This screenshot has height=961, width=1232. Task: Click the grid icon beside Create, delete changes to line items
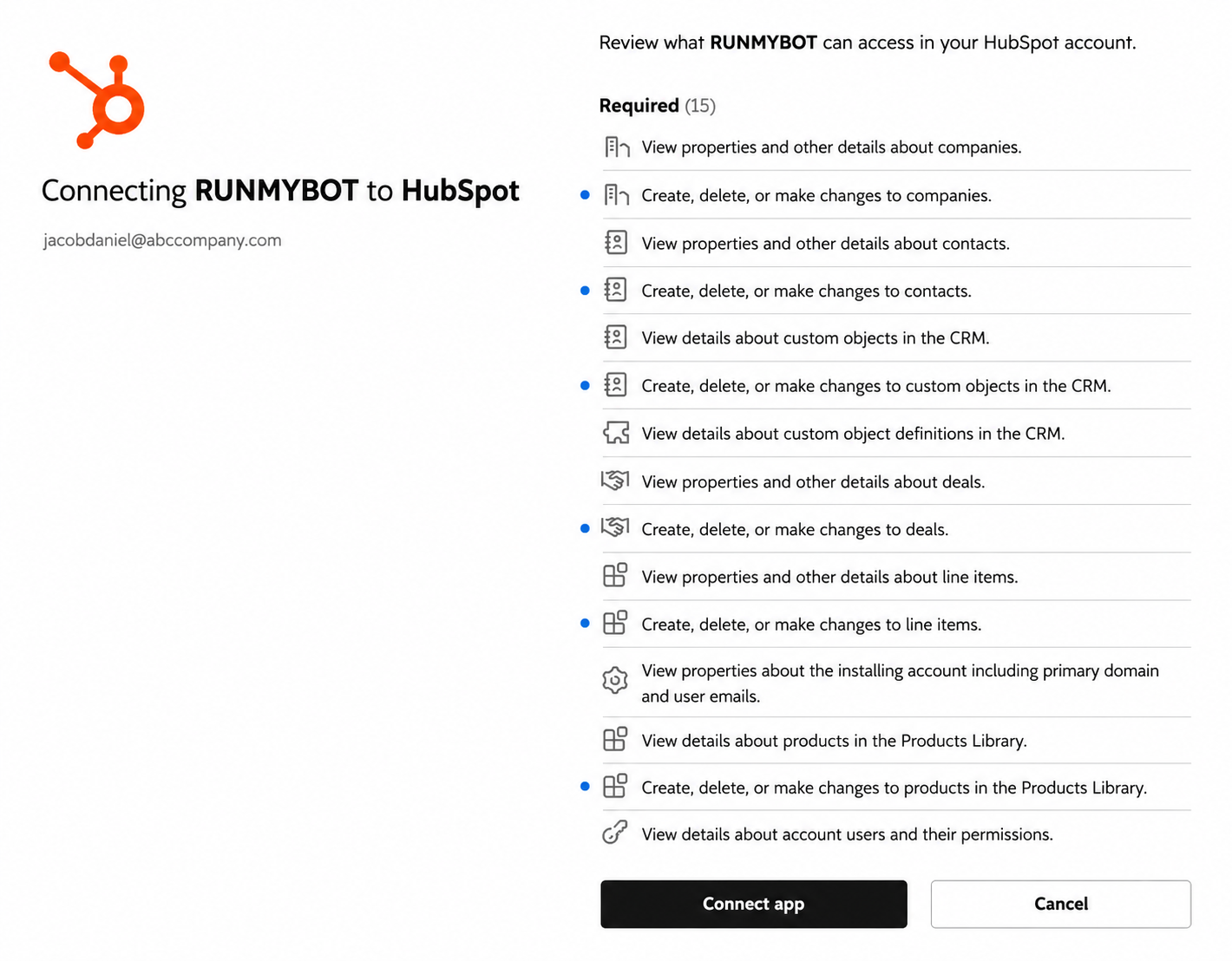[x=615, y=623]
